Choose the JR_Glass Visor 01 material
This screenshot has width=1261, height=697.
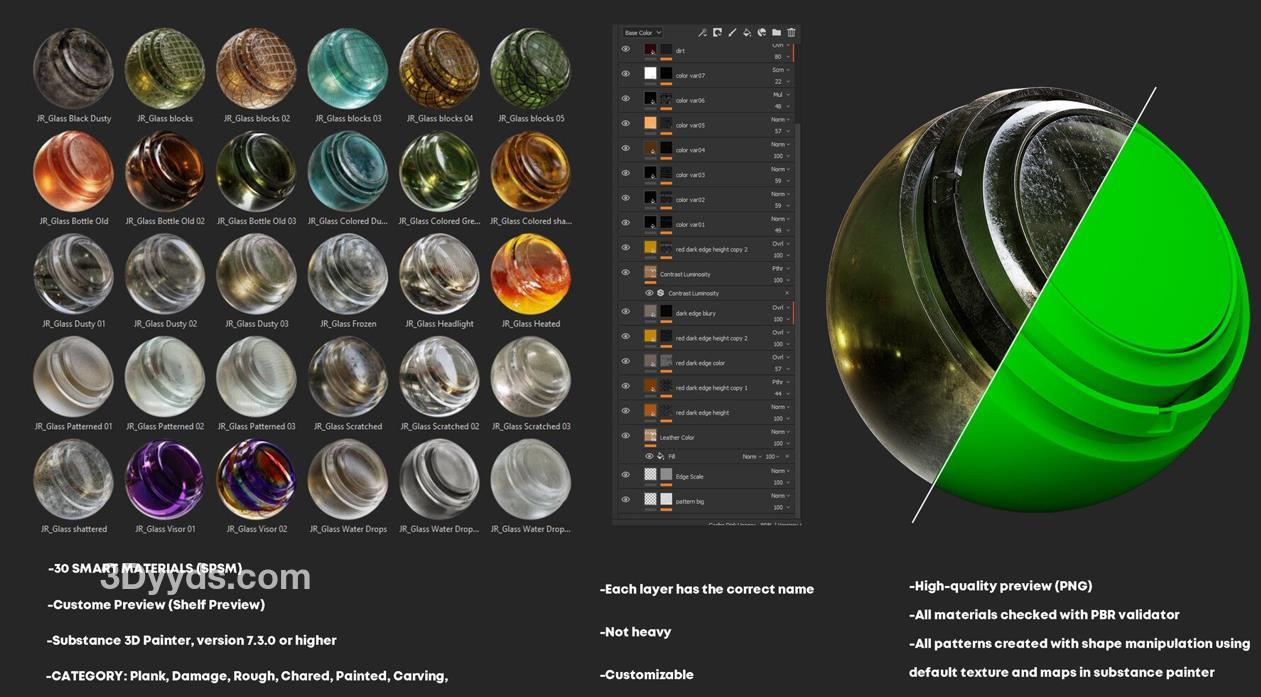point(164,480)
